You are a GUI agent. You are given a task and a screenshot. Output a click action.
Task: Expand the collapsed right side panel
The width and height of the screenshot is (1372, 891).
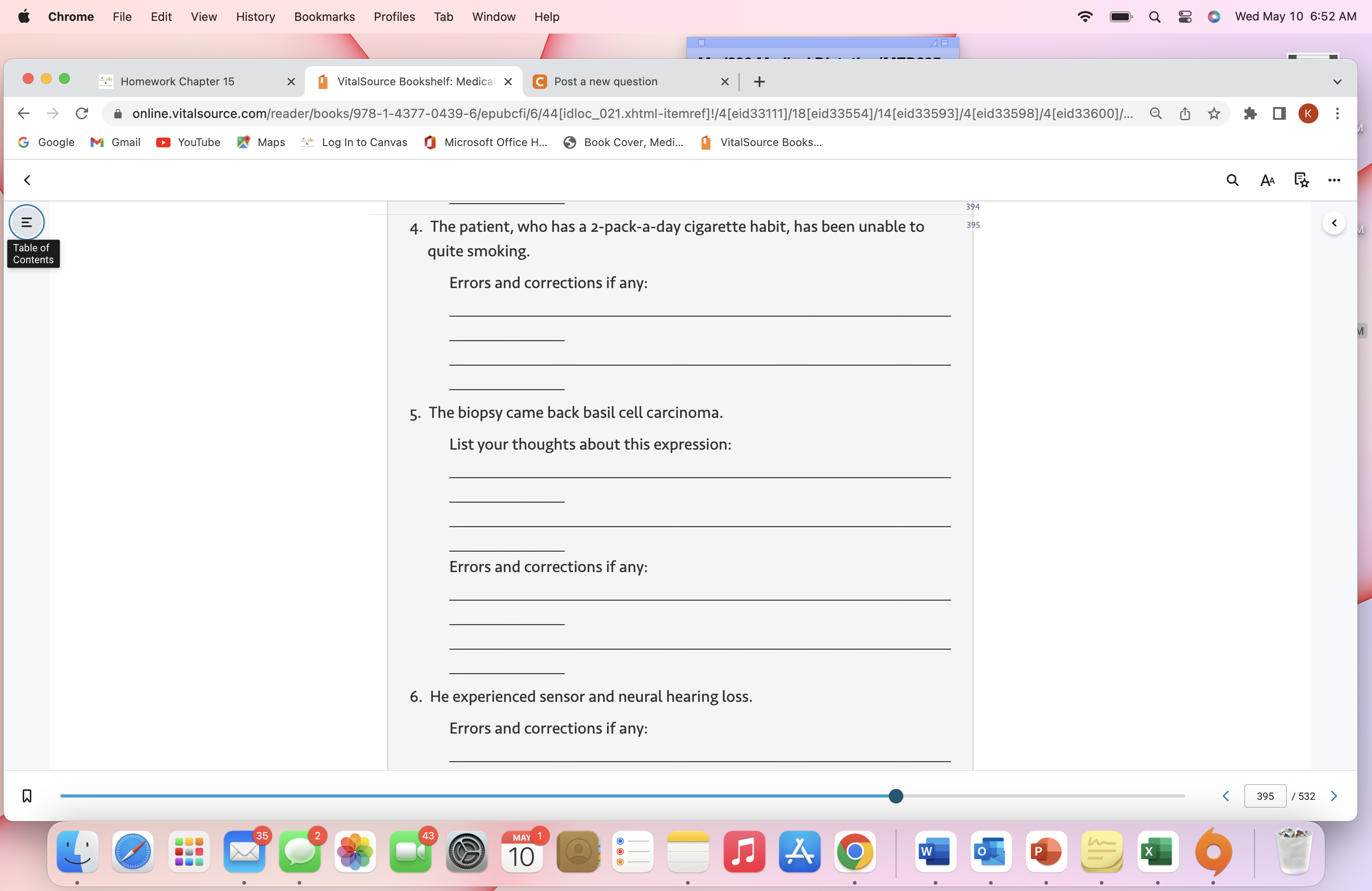1334,223
